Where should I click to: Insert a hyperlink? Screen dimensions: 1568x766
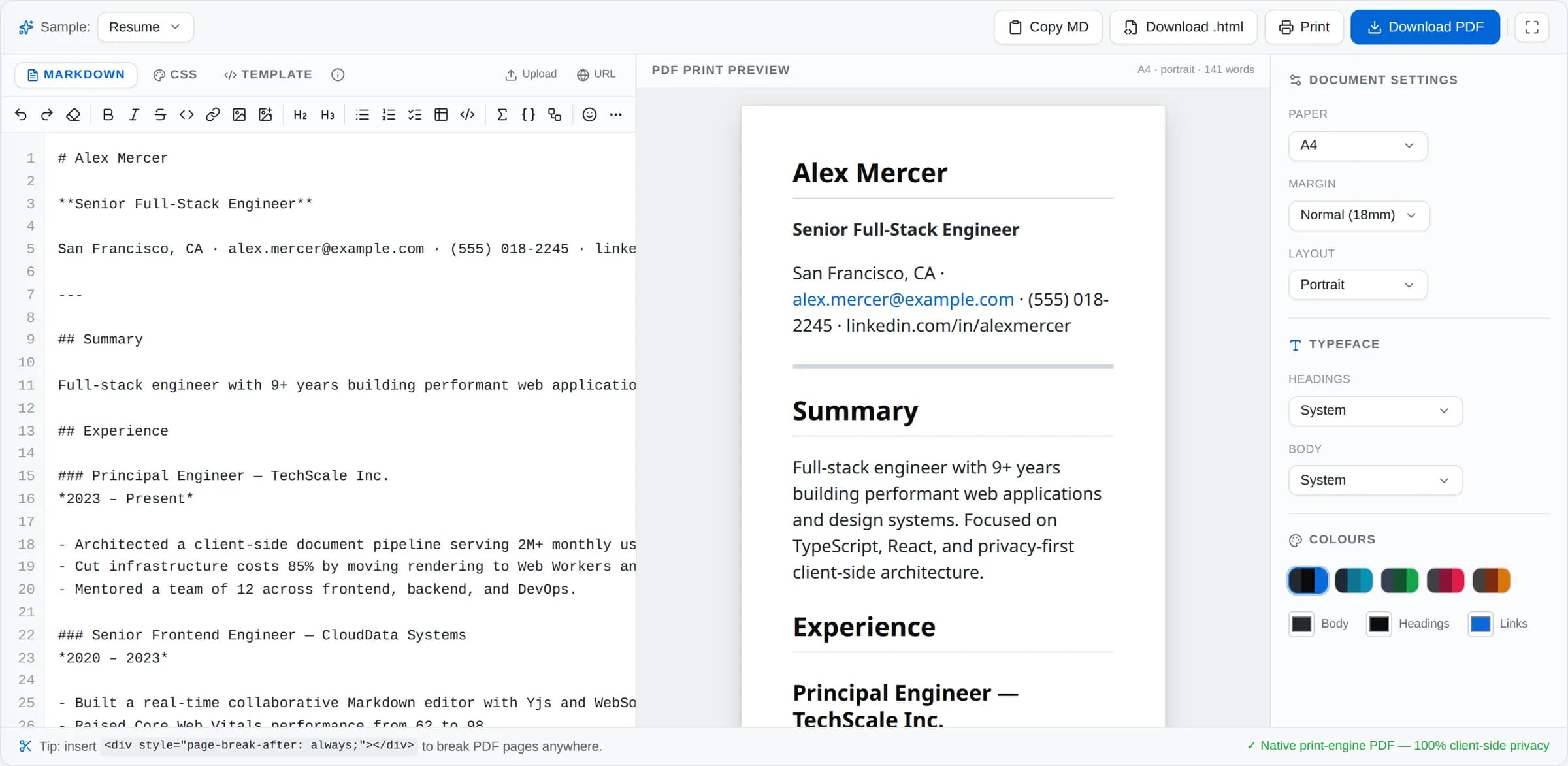[212, 115]
